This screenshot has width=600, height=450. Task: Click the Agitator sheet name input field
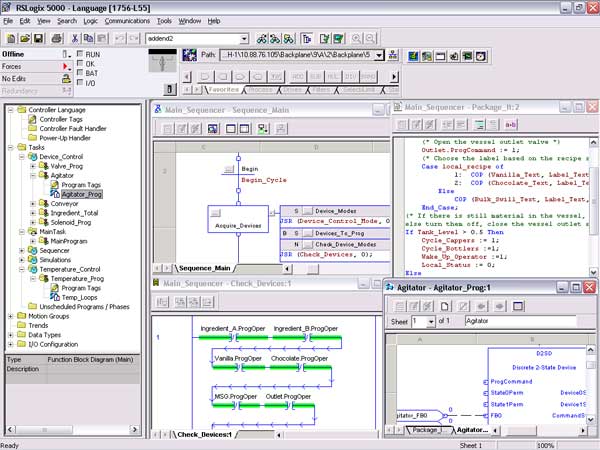[x=520, y=321]
